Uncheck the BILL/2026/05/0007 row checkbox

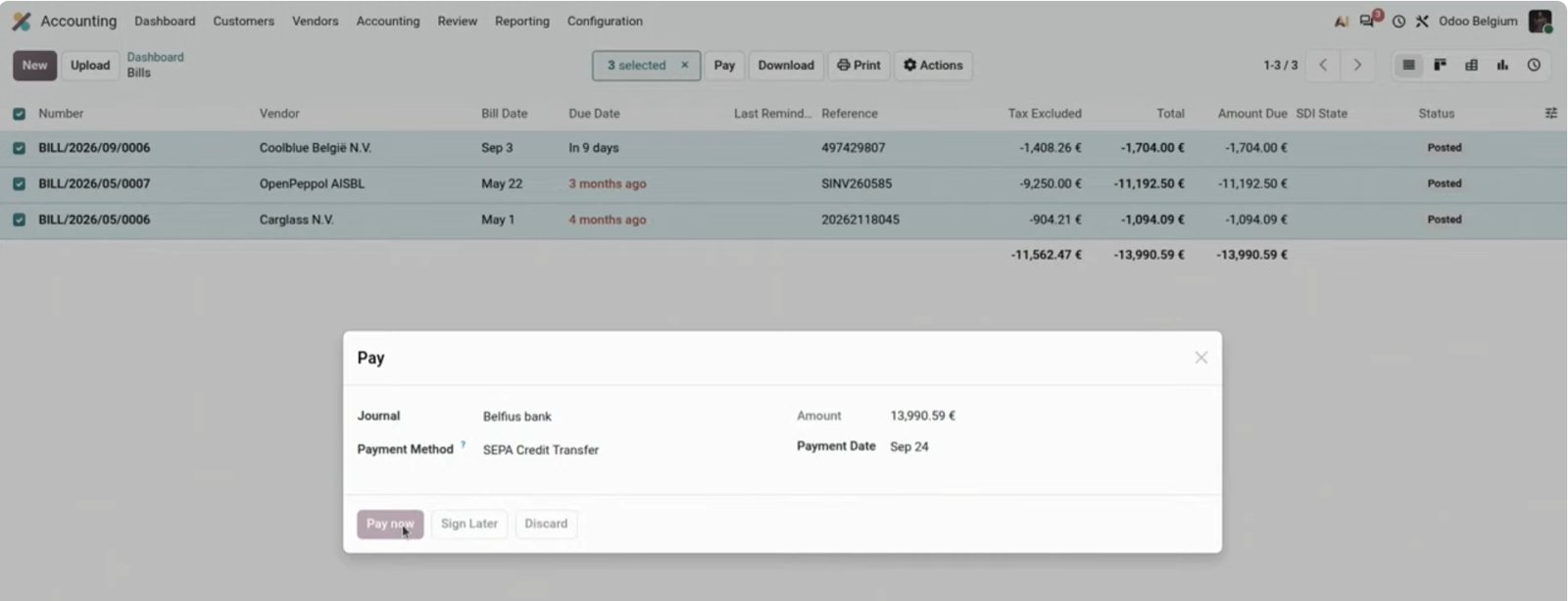(19, 183)
